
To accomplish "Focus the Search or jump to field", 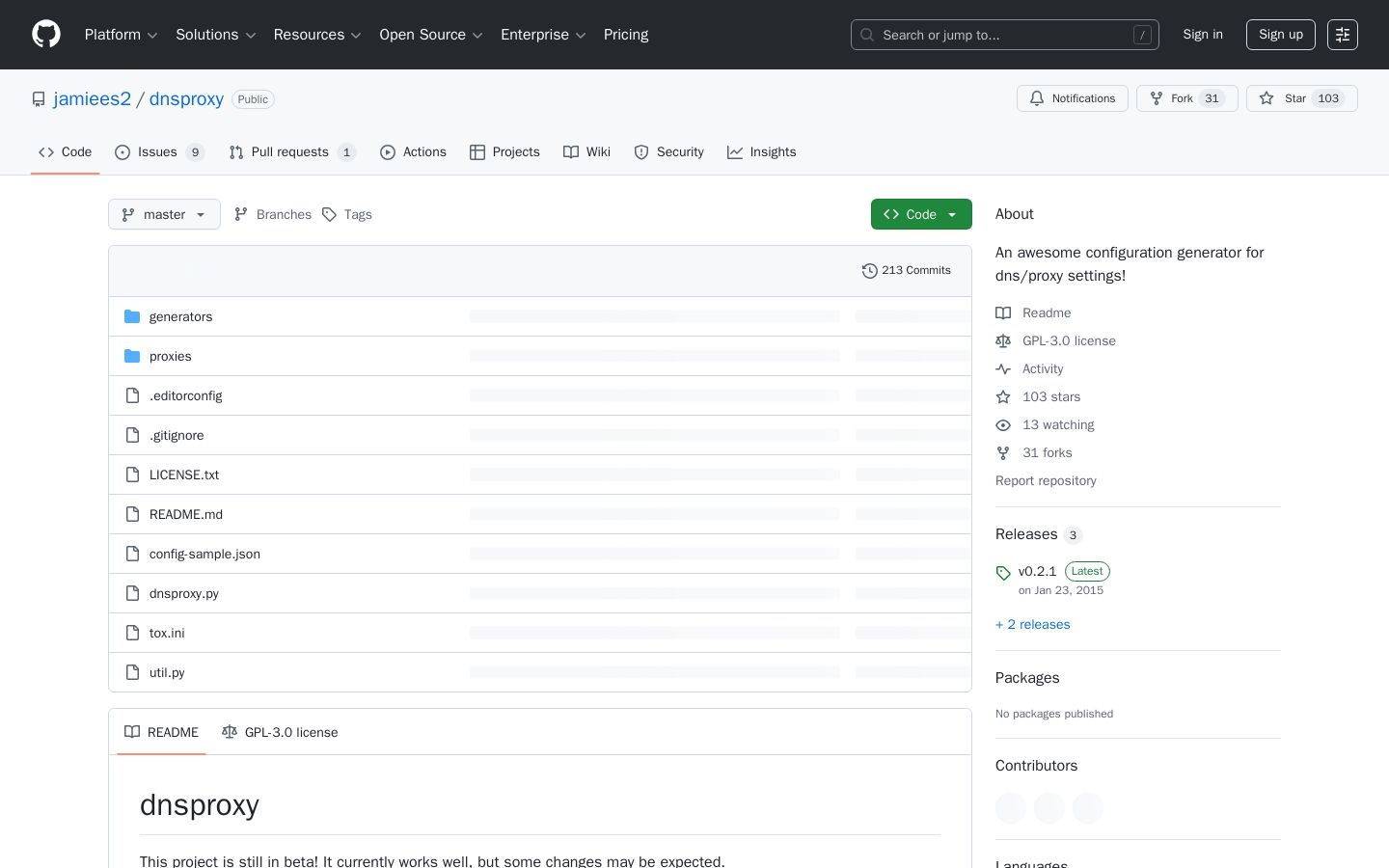I will pyautogui.click(x=1004, y=35).
